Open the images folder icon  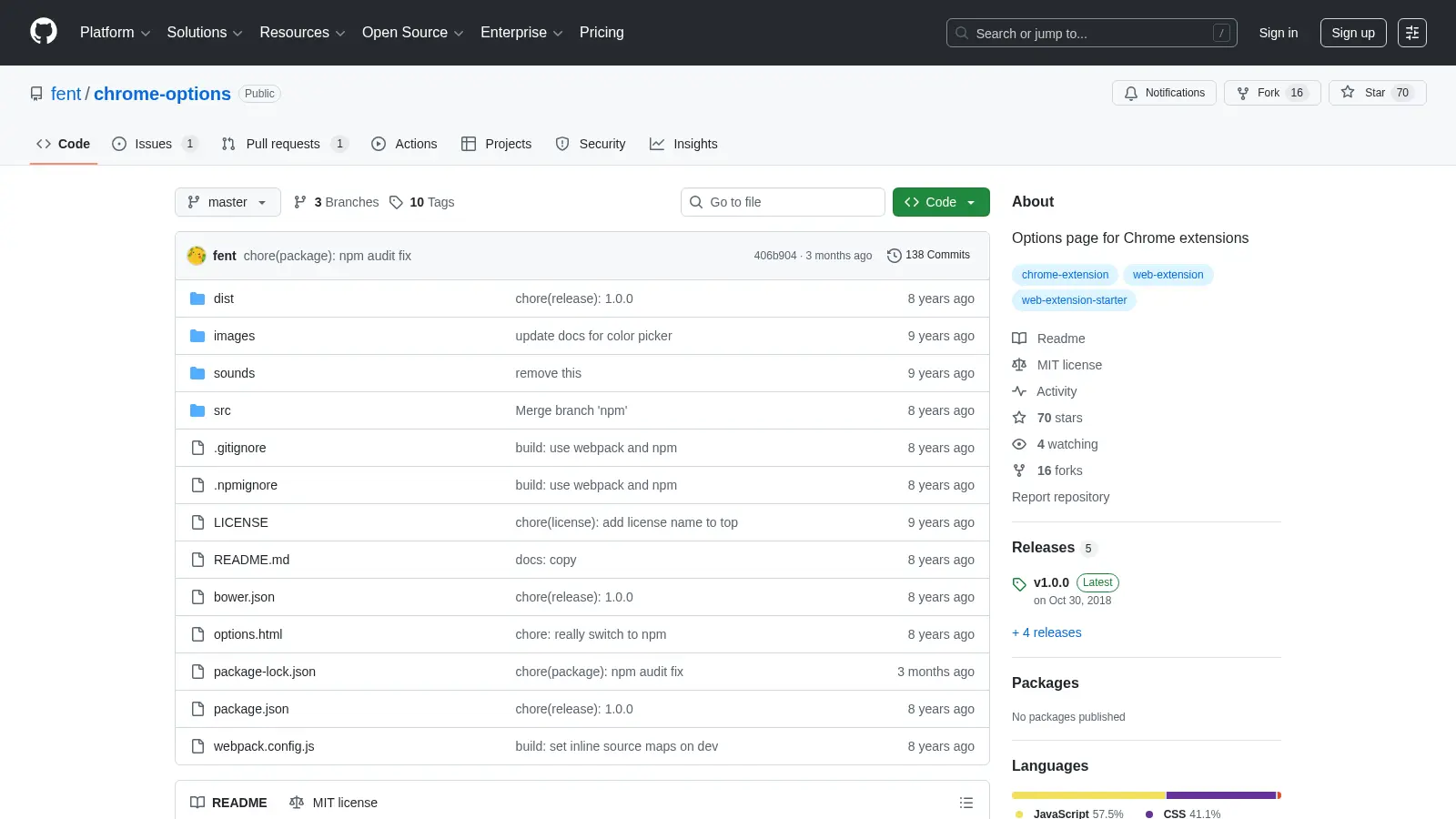tap(197, 336)
